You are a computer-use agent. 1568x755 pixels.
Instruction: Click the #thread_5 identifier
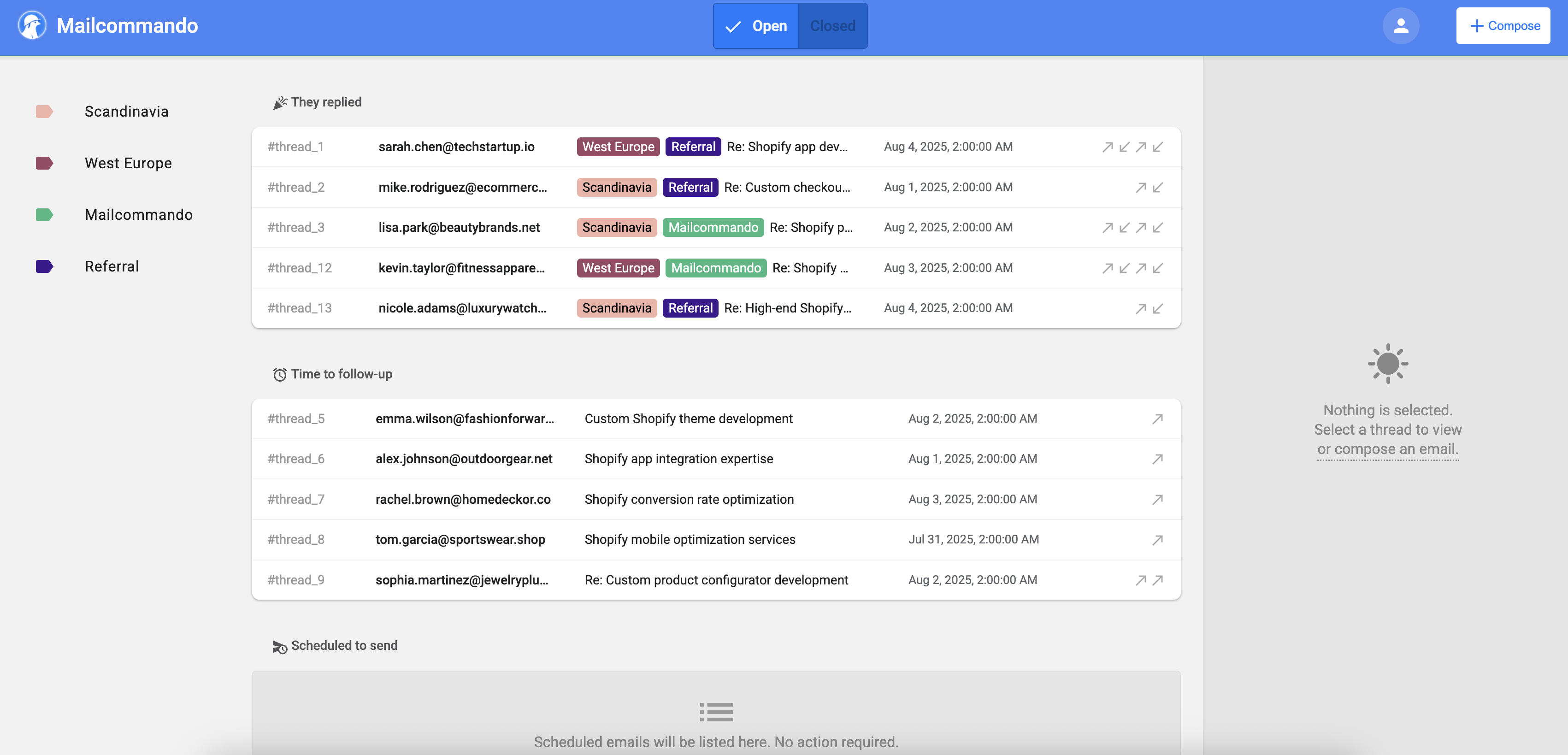(296, 419)
